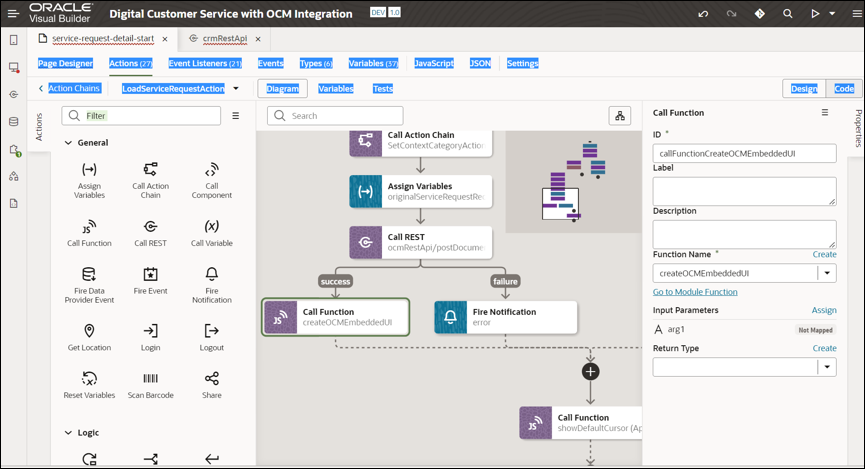Screen dimensions: 865x469
Task: Open Web Applications in the left navigator
Action: pos(14,67)
